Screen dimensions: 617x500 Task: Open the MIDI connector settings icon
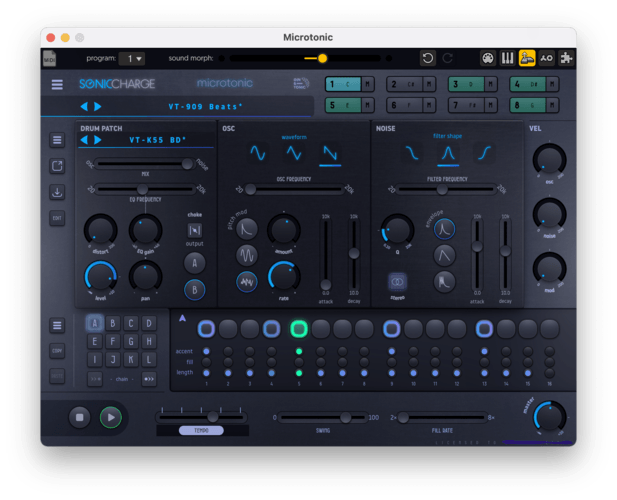click(488, 58)
